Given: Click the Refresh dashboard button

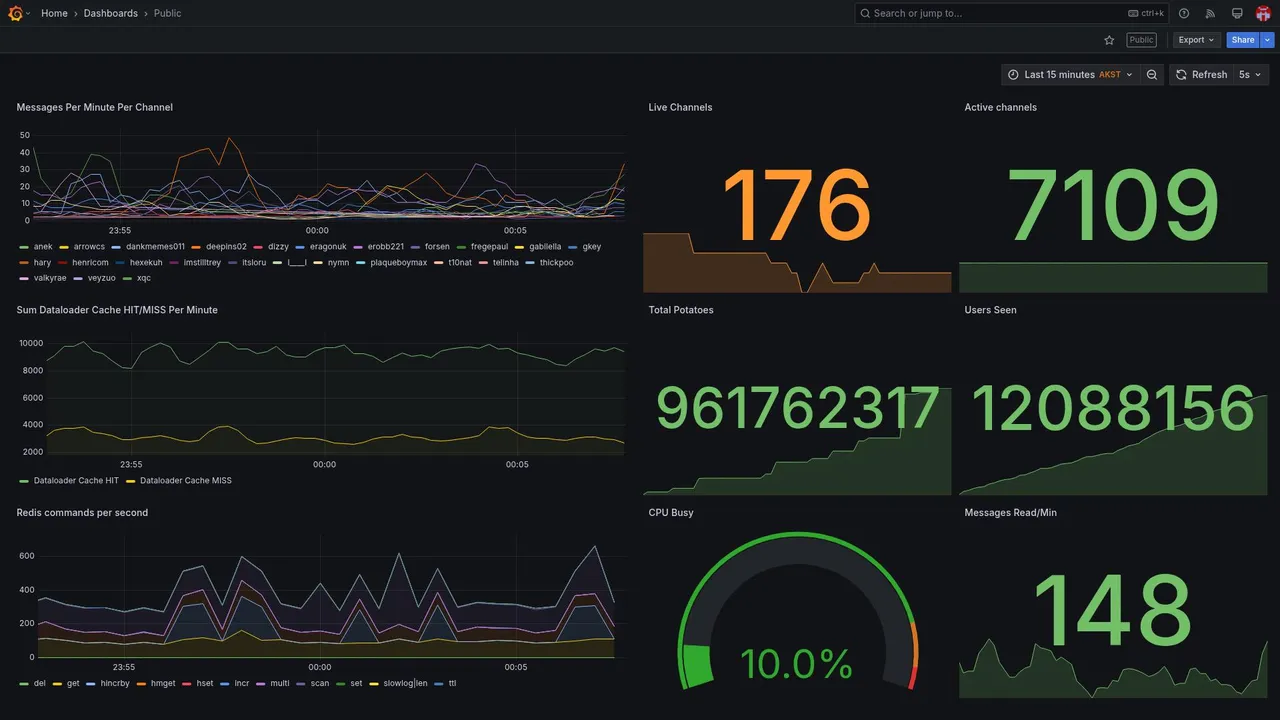Looking at the screenshot, I should 1201,75.
